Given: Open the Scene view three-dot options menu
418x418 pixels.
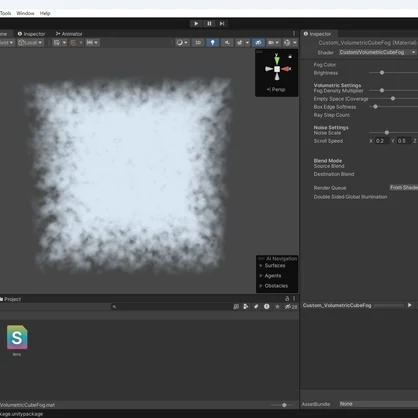Looking at the screenshot, I should tap(294, 34).
